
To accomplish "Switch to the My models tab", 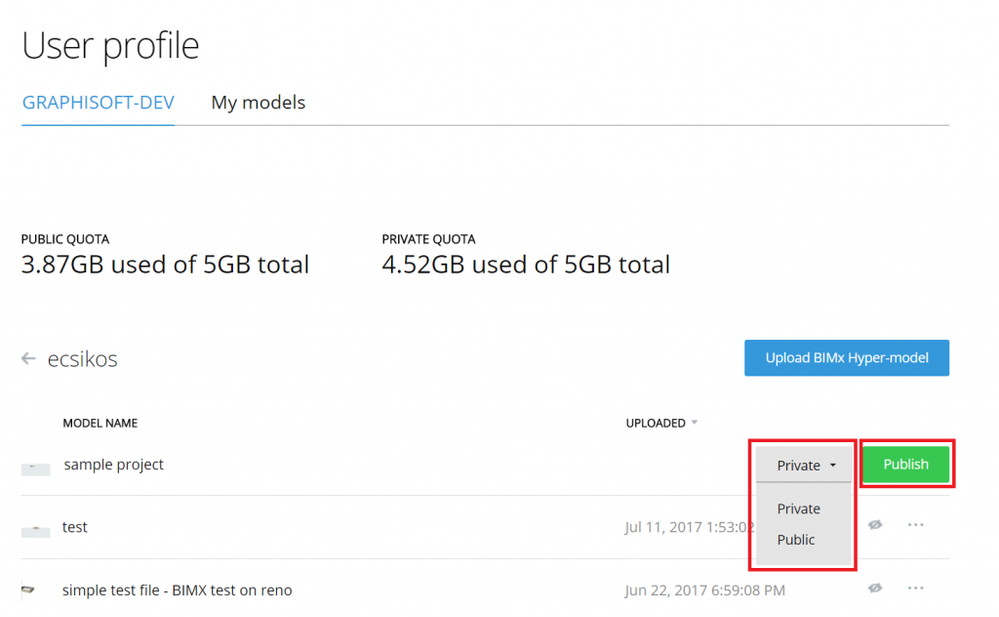I will click(258, 103).
